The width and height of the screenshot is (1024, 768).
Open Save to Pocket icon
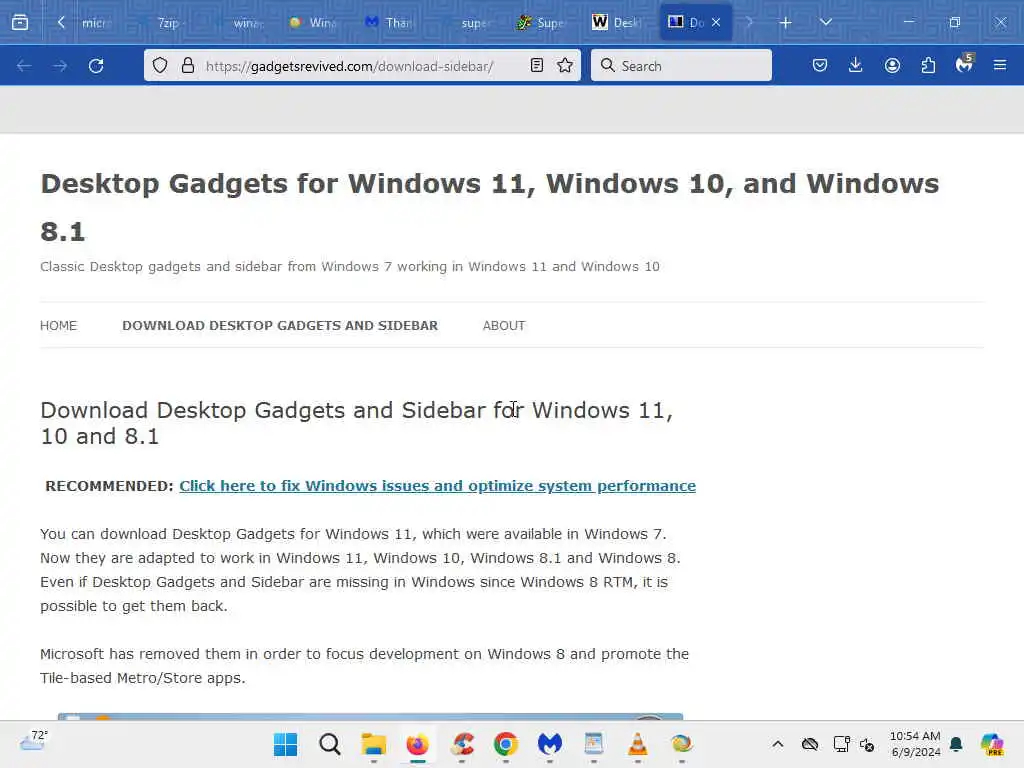pos(820,65)
